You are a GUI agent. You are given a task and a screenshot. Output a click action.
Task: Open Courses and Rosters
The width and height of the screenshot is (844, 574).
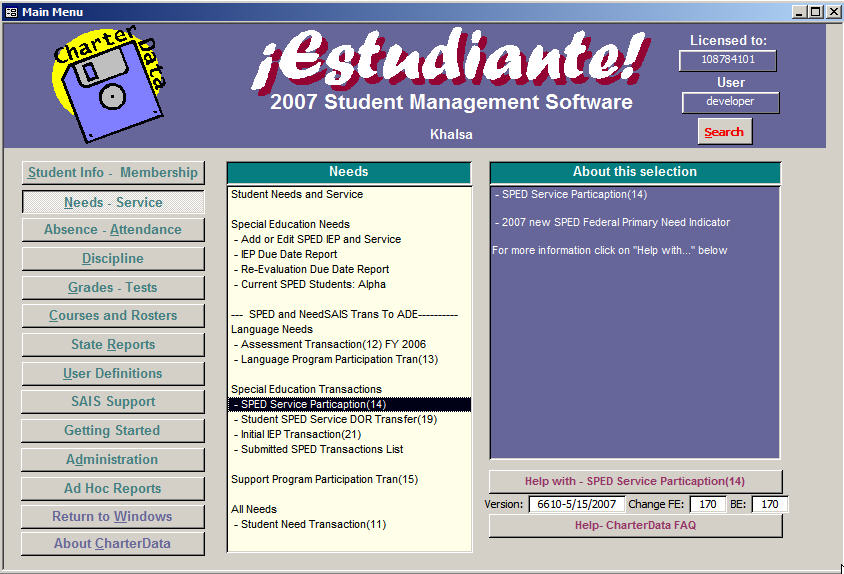pos(113,316)
